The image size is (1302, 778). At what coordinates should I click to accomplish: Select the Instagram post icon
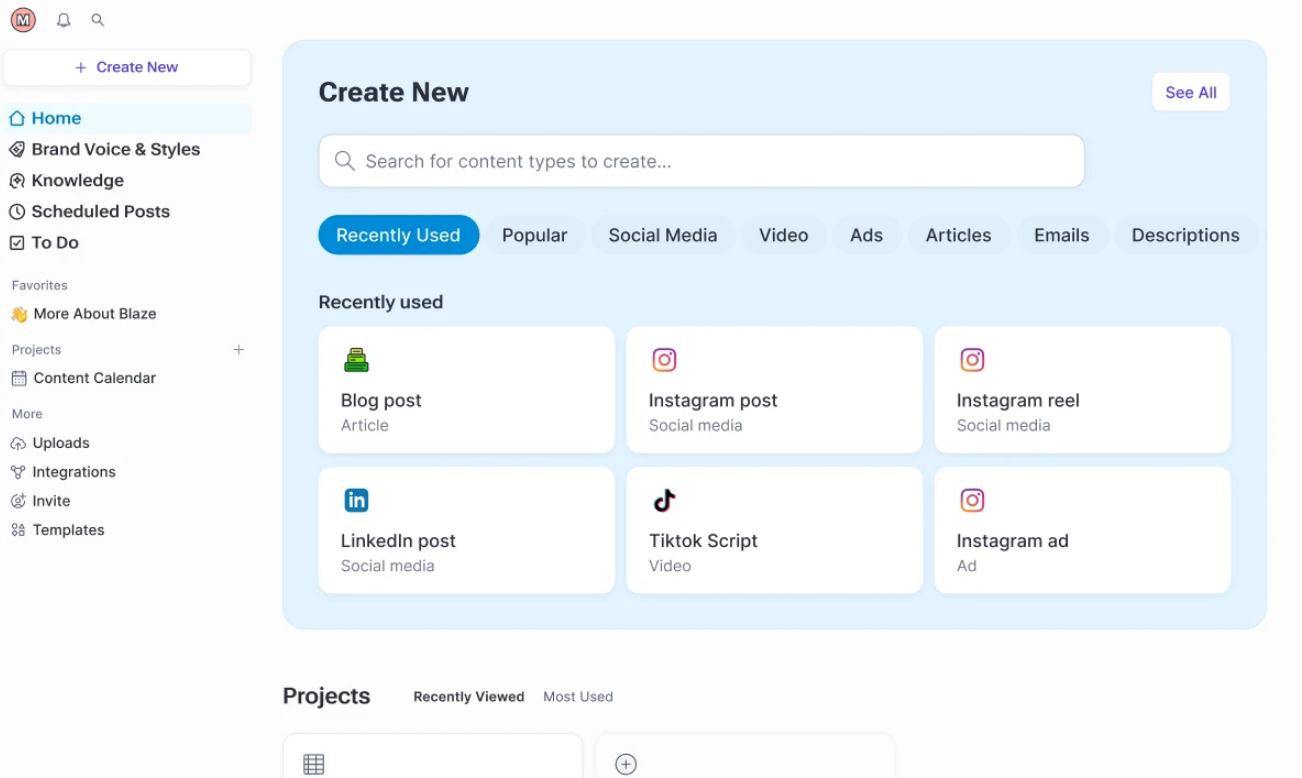[664, 359]
